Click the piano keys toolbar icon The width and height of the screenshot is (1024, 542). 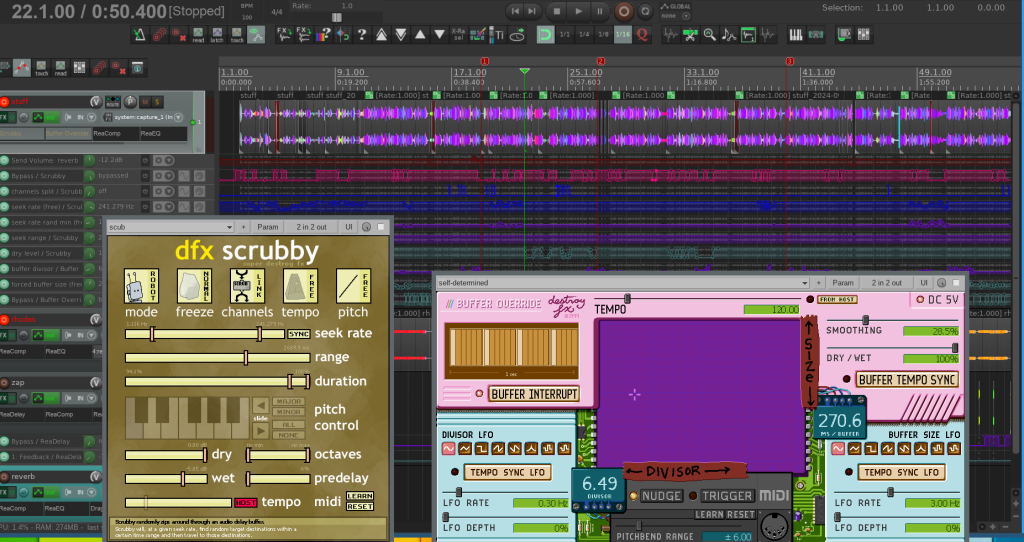coord(796,35)
